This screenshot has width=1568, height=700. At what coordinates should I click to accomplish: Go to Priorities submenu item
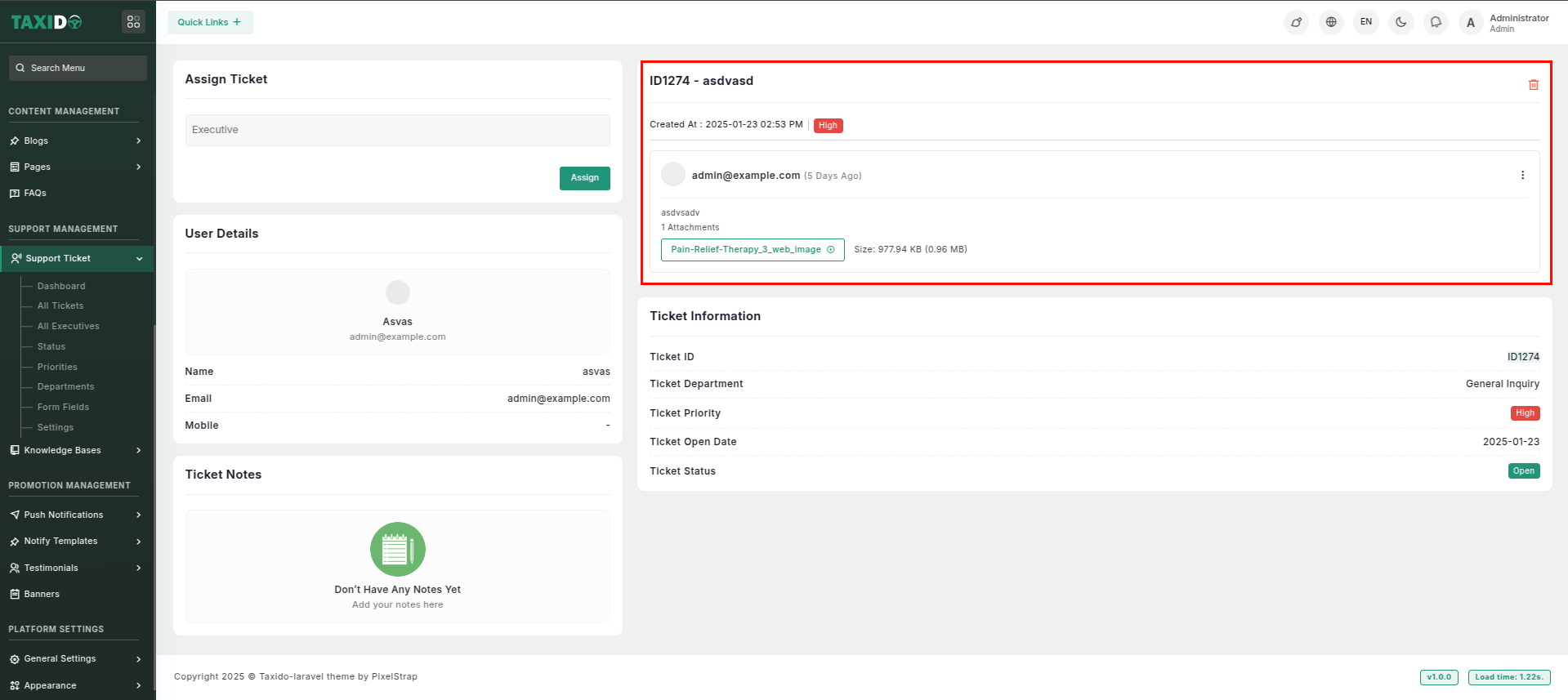(x=57, y=367)
